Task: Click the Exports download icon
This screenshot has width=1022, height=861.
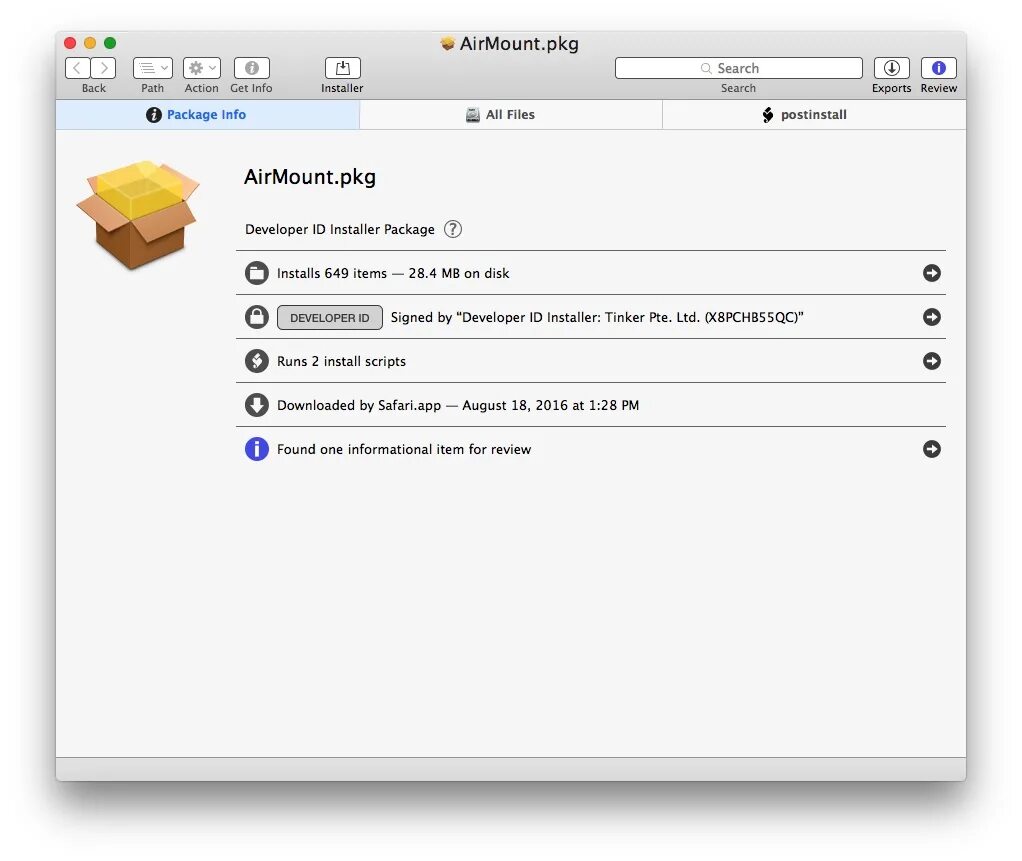Action: 892,68
